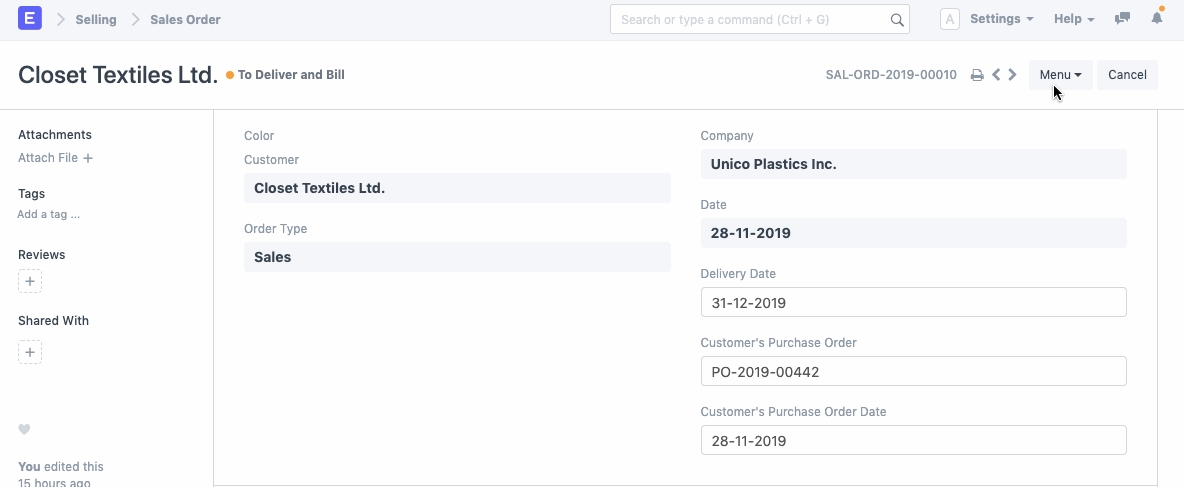Viewport: 1184px width, 487px height.
Task: Click the user avatar A icon
Action: pyautogui.click(x=950, y=19)
